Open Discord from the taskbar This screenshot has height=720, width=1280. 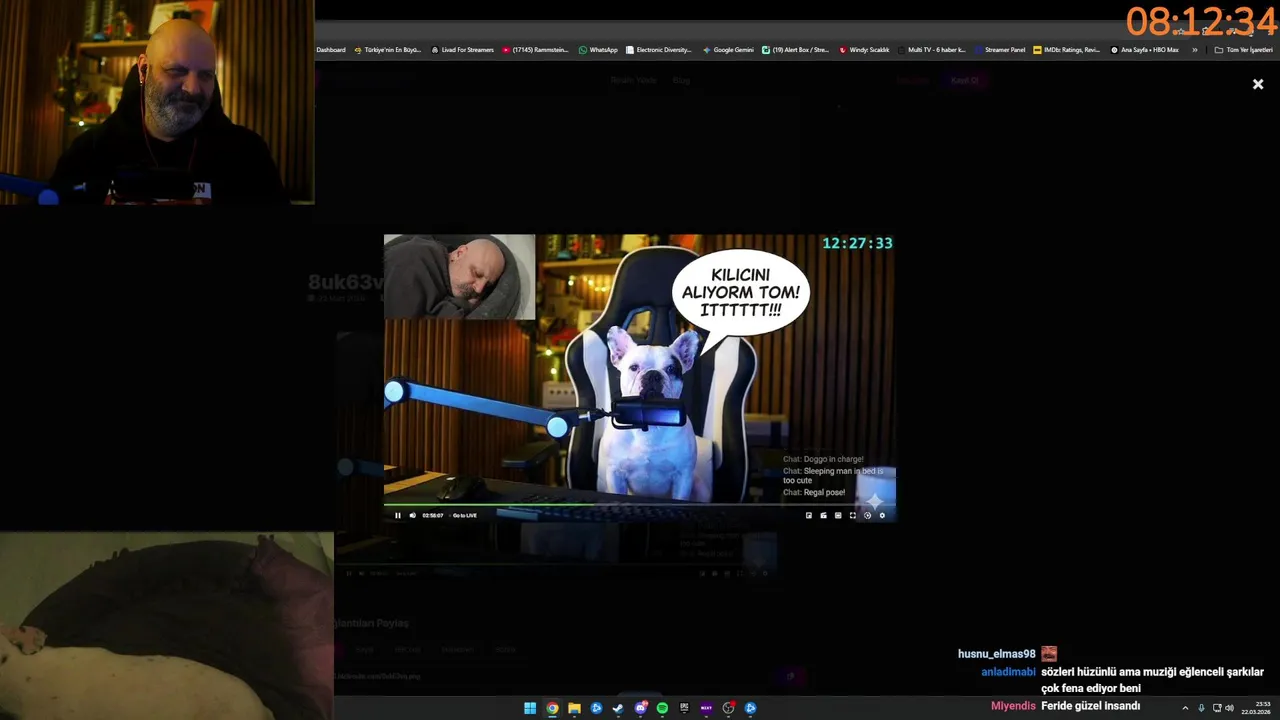tap(640, 708)
